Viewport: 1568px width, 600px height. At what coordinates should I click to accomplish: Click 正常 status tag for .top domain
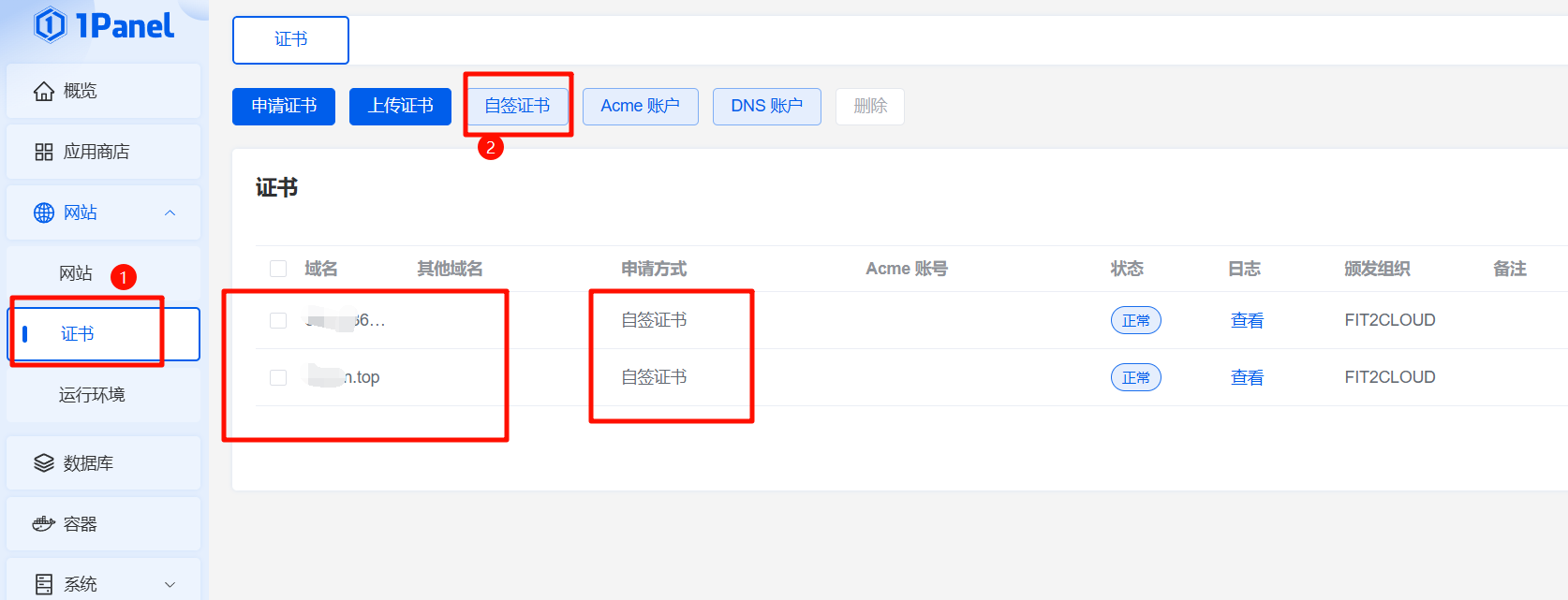1135,377
